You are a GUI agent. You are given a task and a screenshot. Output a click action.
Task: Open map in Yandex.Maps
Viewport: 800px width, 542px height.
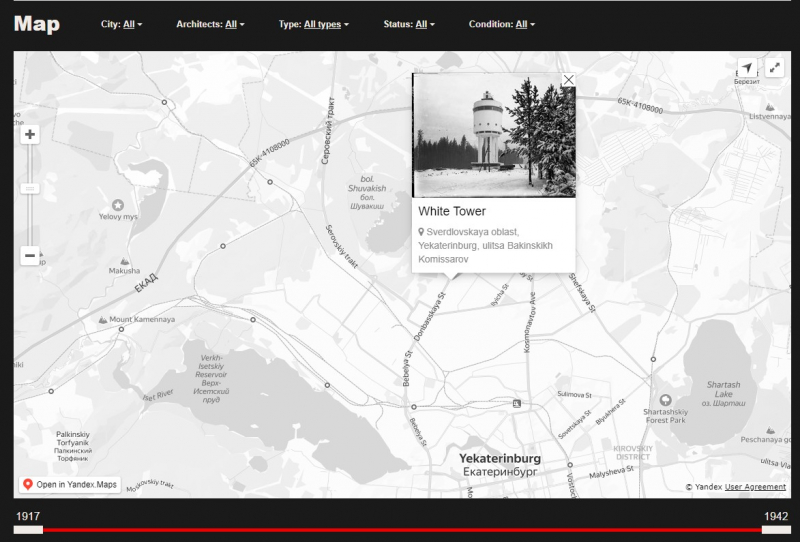pyautogui.click(x=70, y=485)
